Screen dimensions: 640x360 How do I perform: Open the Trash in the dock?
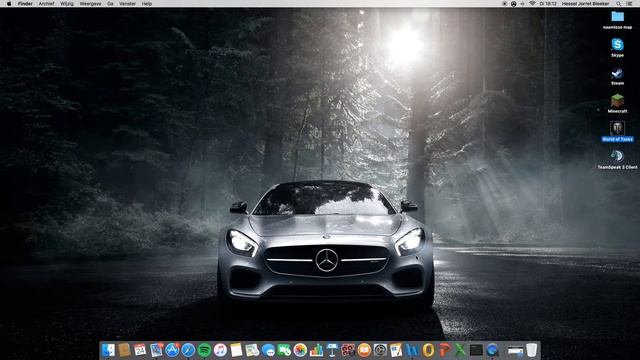coord(531,350)
